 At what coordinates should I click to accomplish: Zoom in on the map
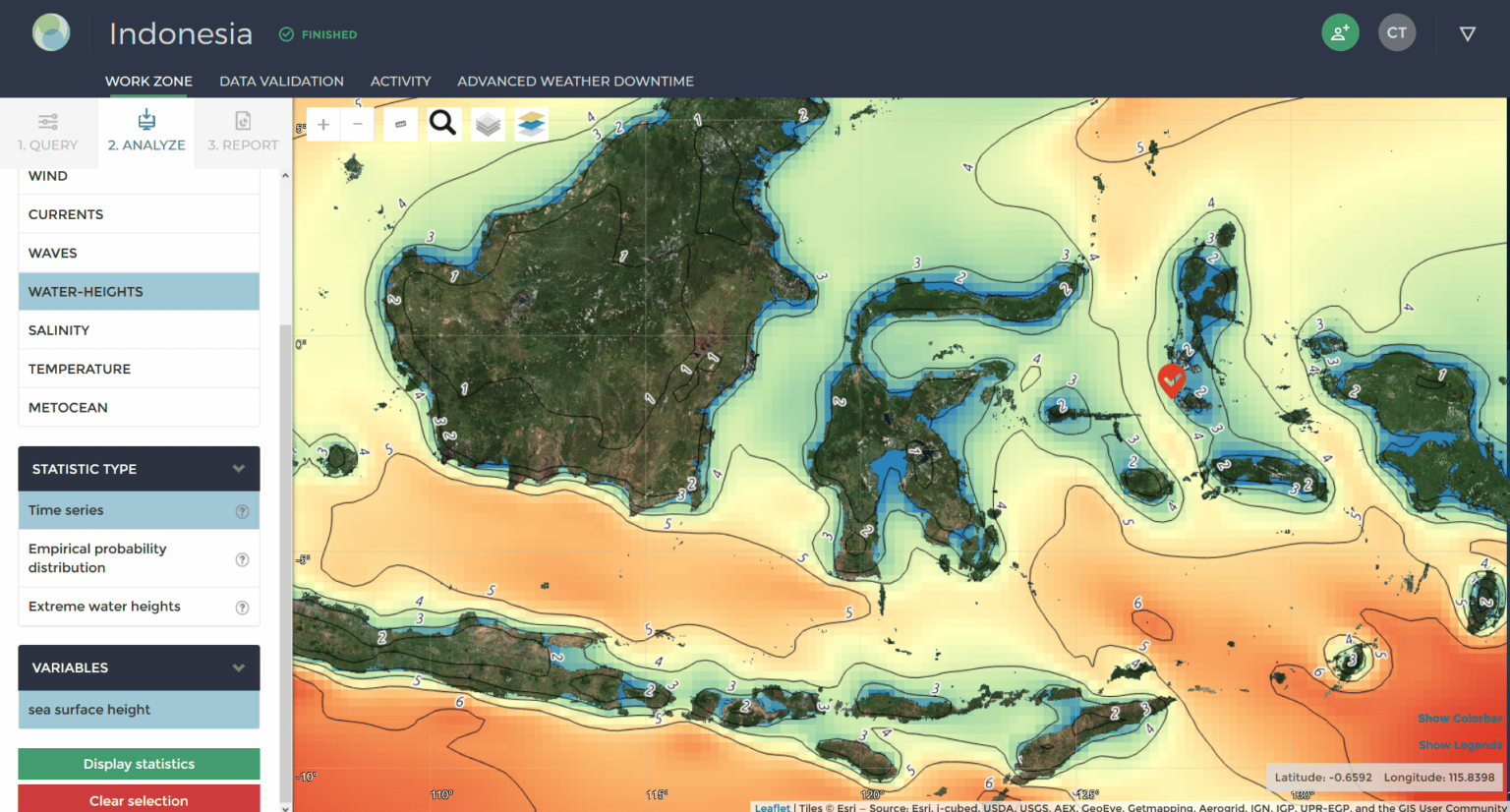click(x=322, y=124)
